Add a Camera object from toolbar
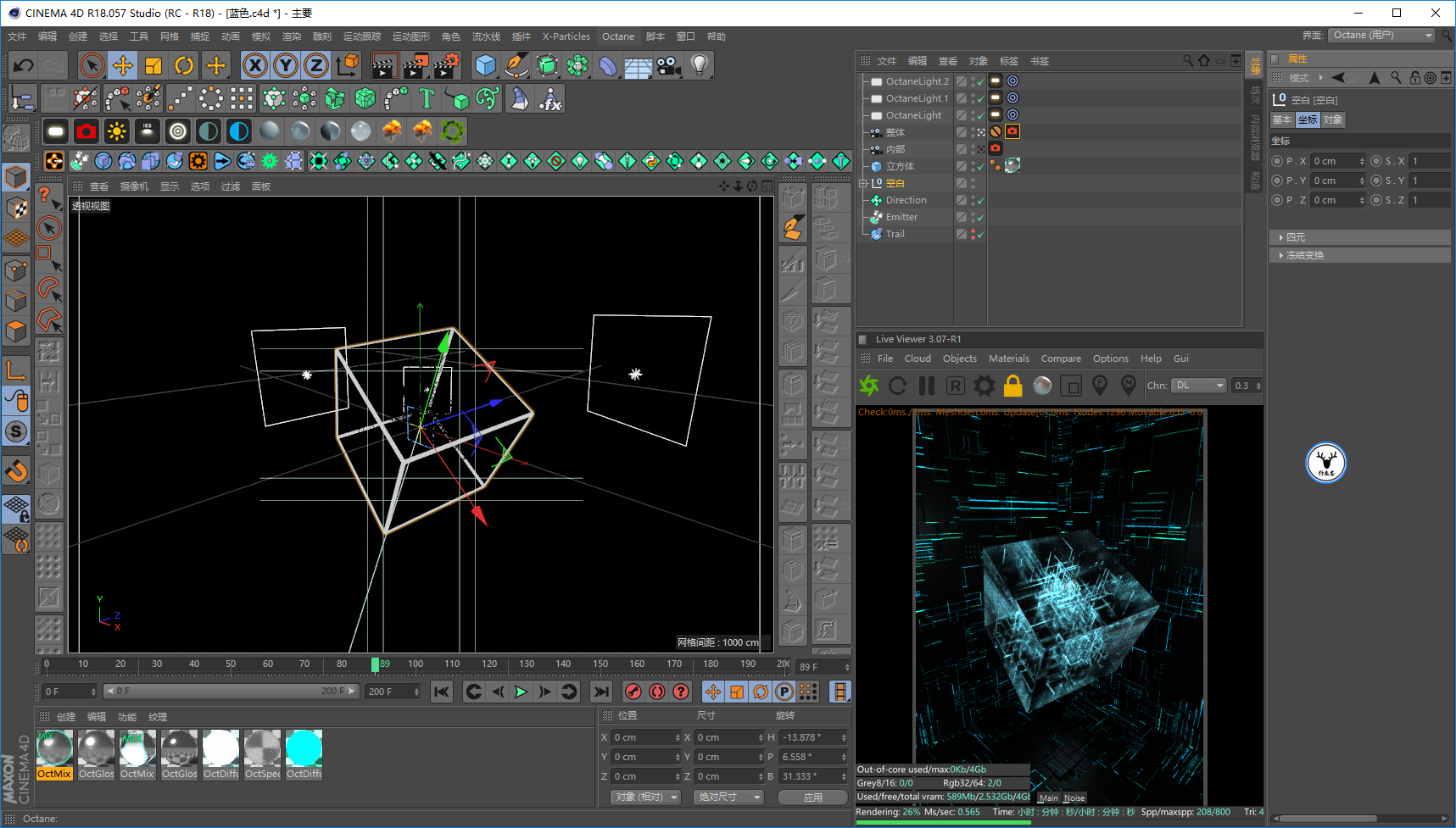 669,65
